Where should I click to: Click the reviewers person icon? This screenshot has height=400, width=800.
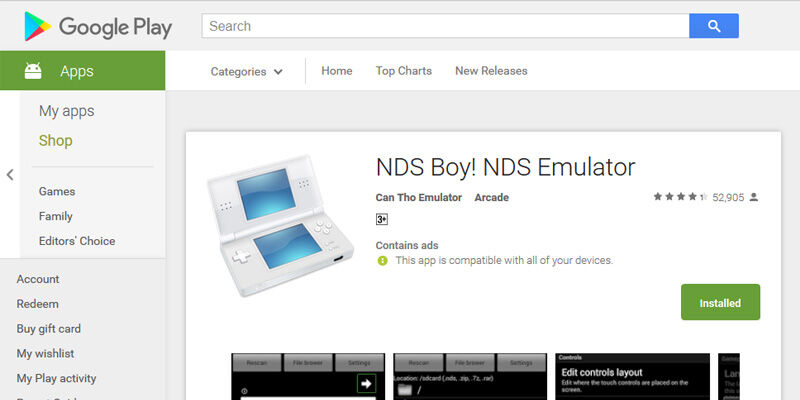tap(754, 197)
